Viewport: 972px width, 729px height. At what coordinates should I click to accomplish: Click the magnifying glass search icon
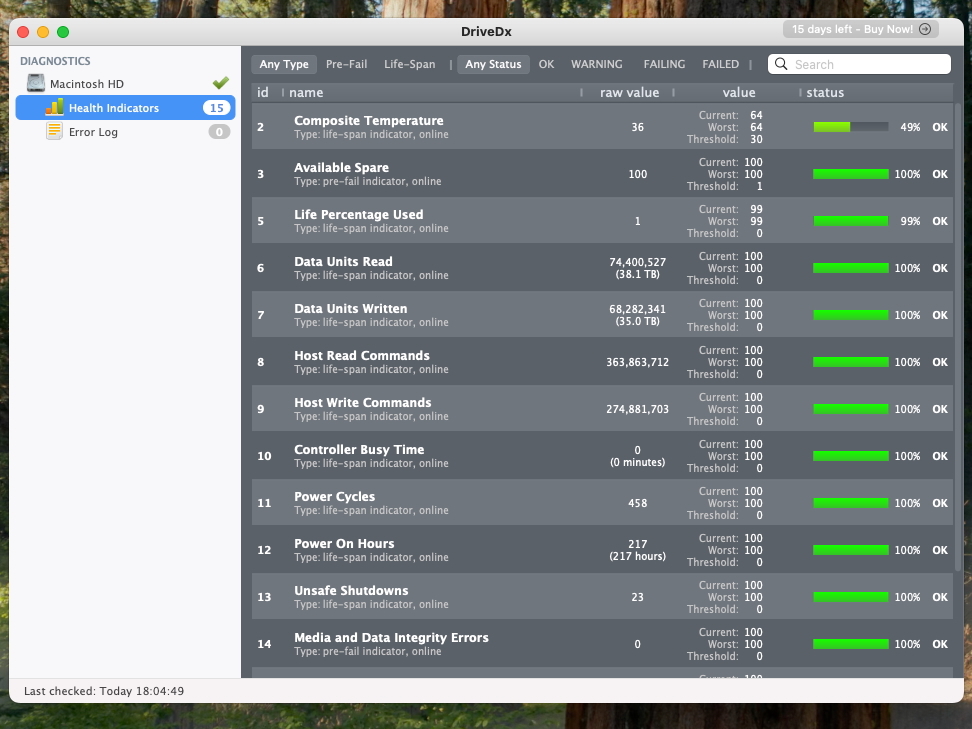(x=781, y=64)
